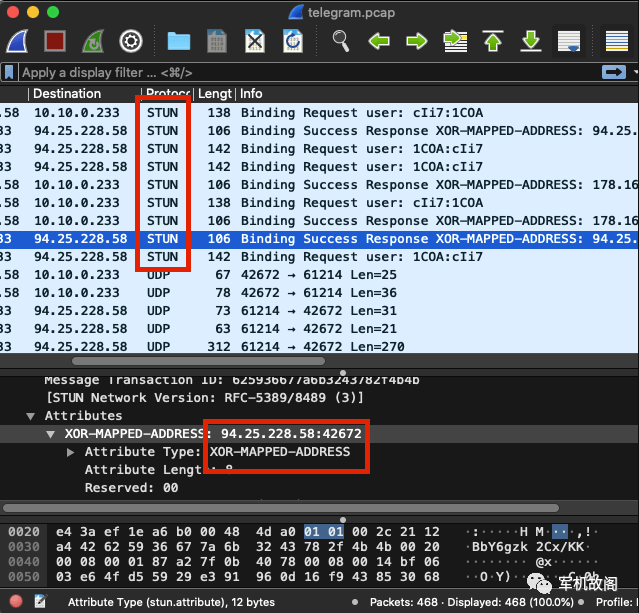Select hex offset row 0030
The image size is (639, 613).
click(x=24, y=547)
